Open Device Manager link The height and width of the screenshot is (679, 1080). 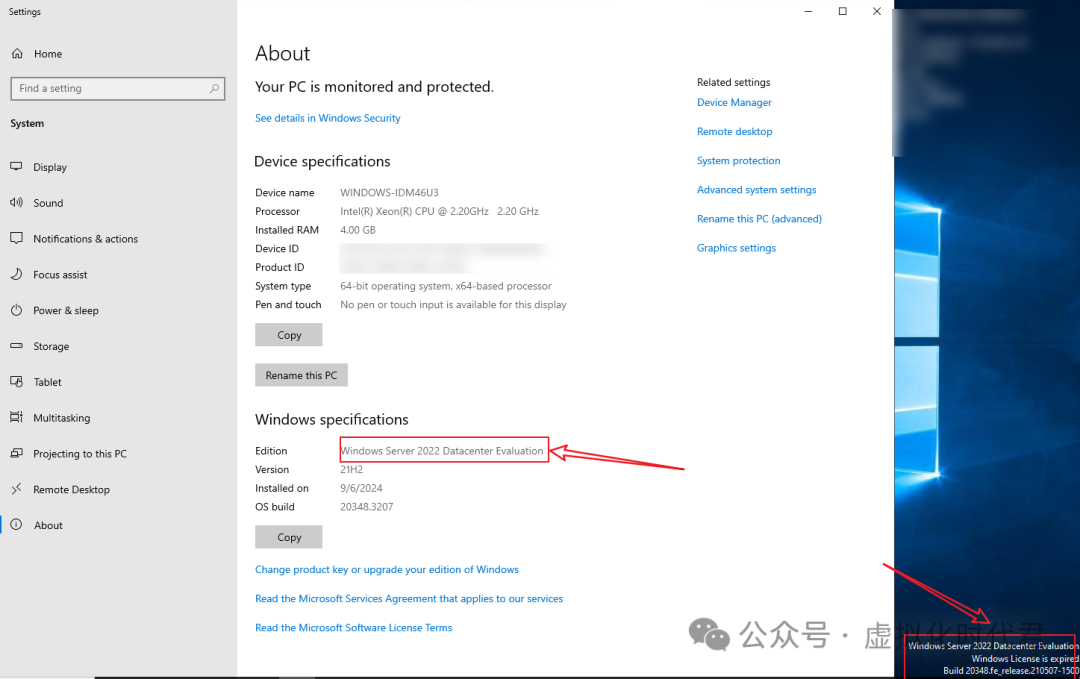pos(734,102)
